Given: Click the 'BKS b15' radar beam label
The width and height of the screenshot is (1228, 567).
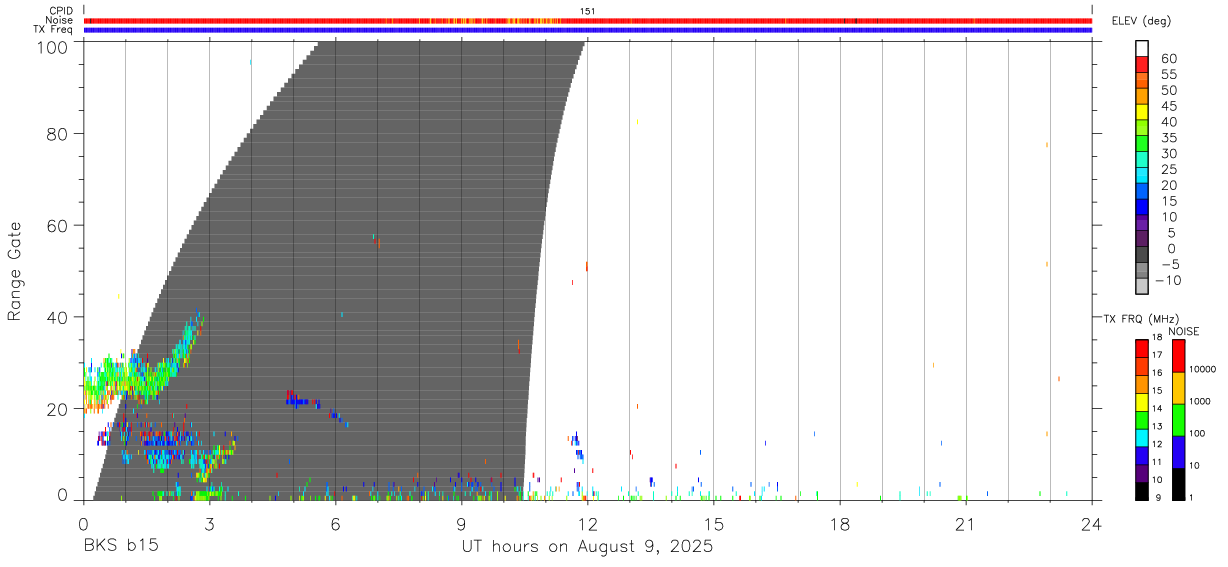Looking at the screenshot, I should (x=120, y=547).
